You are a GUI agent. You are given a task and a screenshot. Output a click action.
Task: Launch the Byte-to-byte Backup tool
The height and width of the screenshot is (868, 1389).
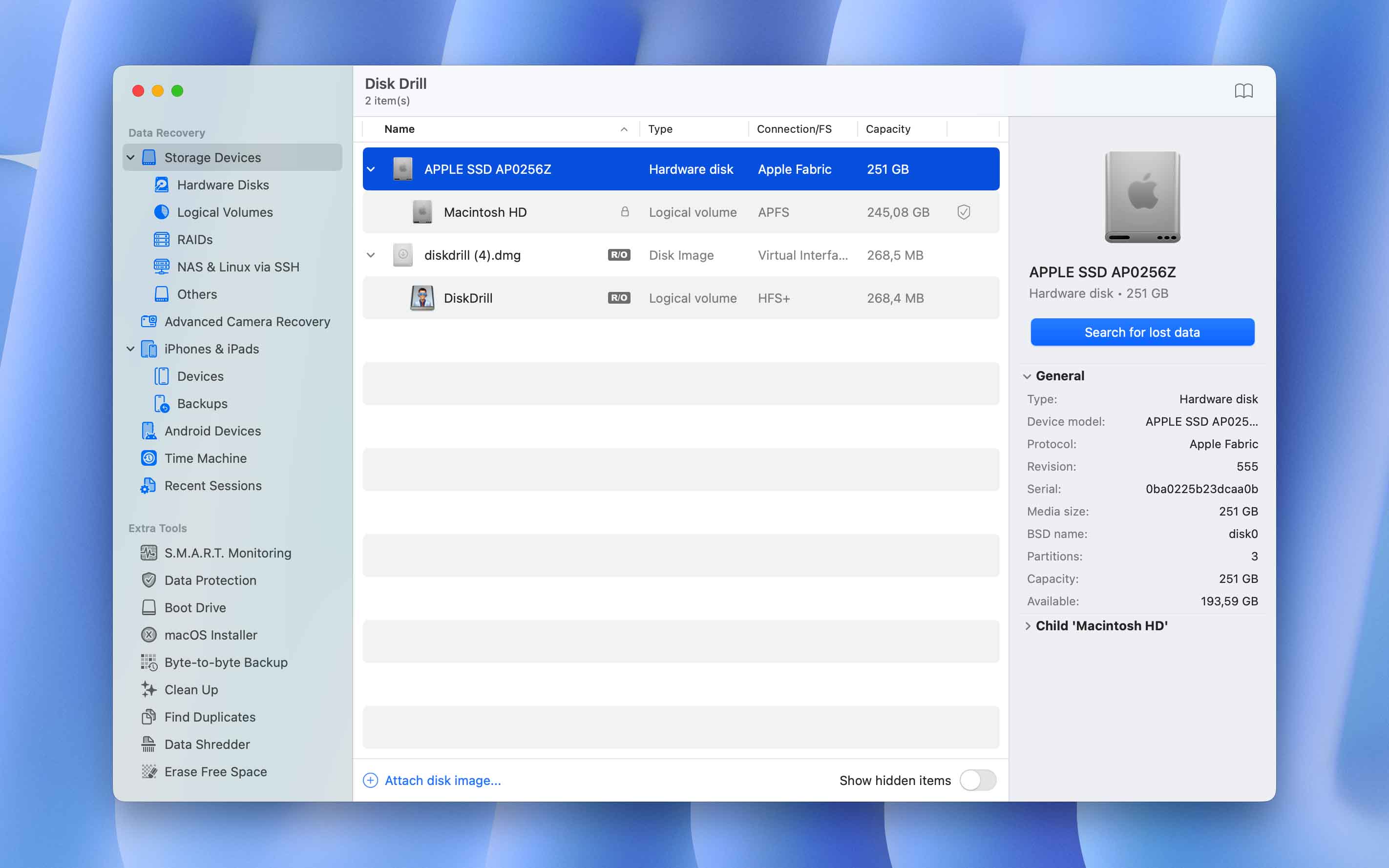point(226,662)
